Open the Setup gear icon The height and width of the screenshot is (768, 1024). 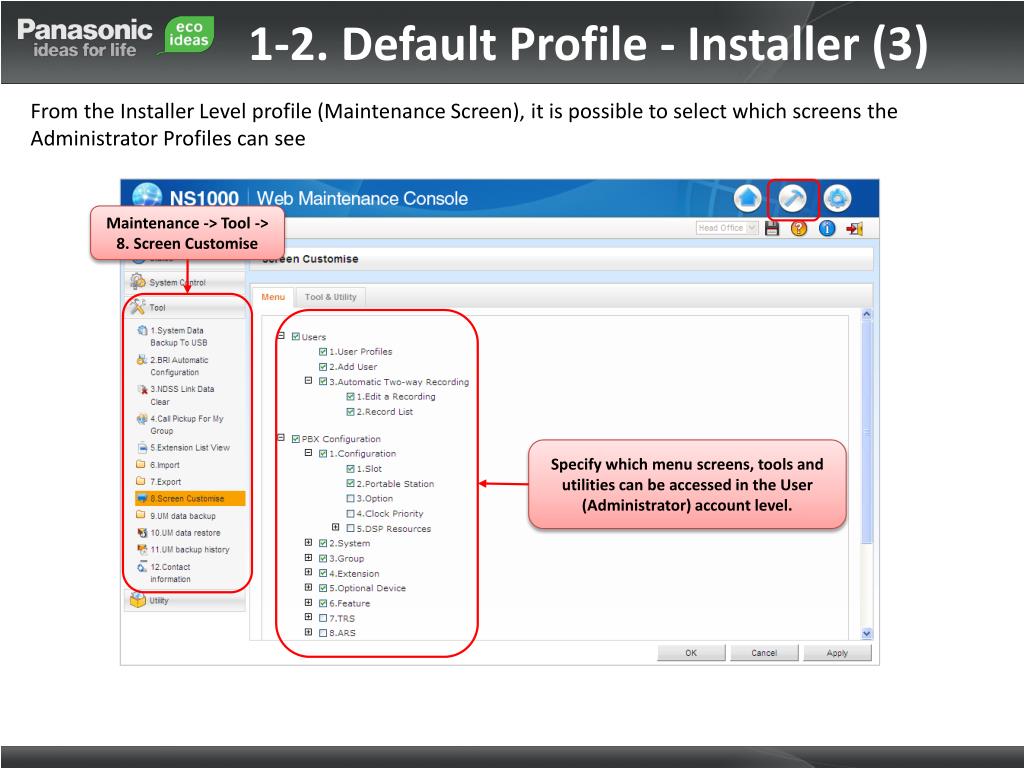(837, 199)
